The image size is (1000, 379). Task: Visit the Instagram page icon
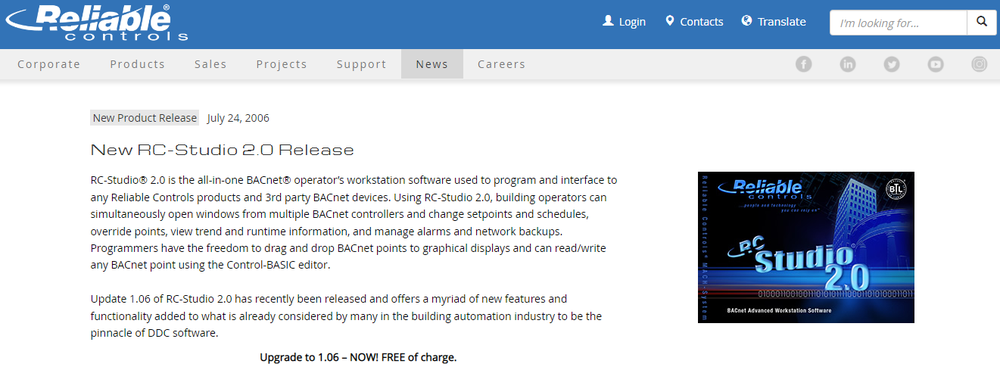coord(980,64)
